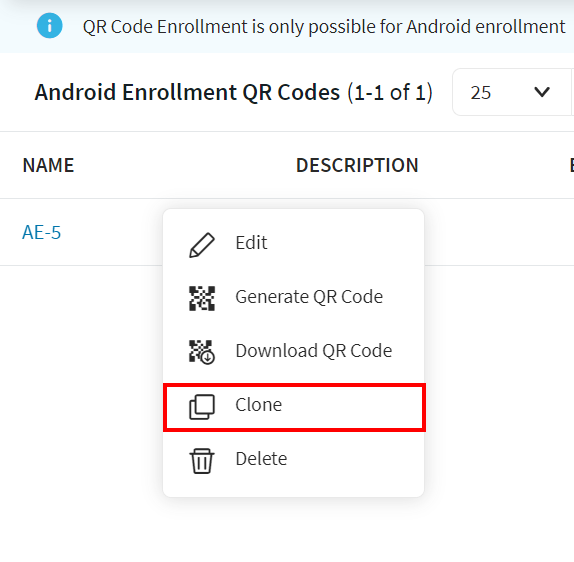Click the trash can Delete icon
The height and width of the screenshot is (562, 574).
click(x=202, y=461)
